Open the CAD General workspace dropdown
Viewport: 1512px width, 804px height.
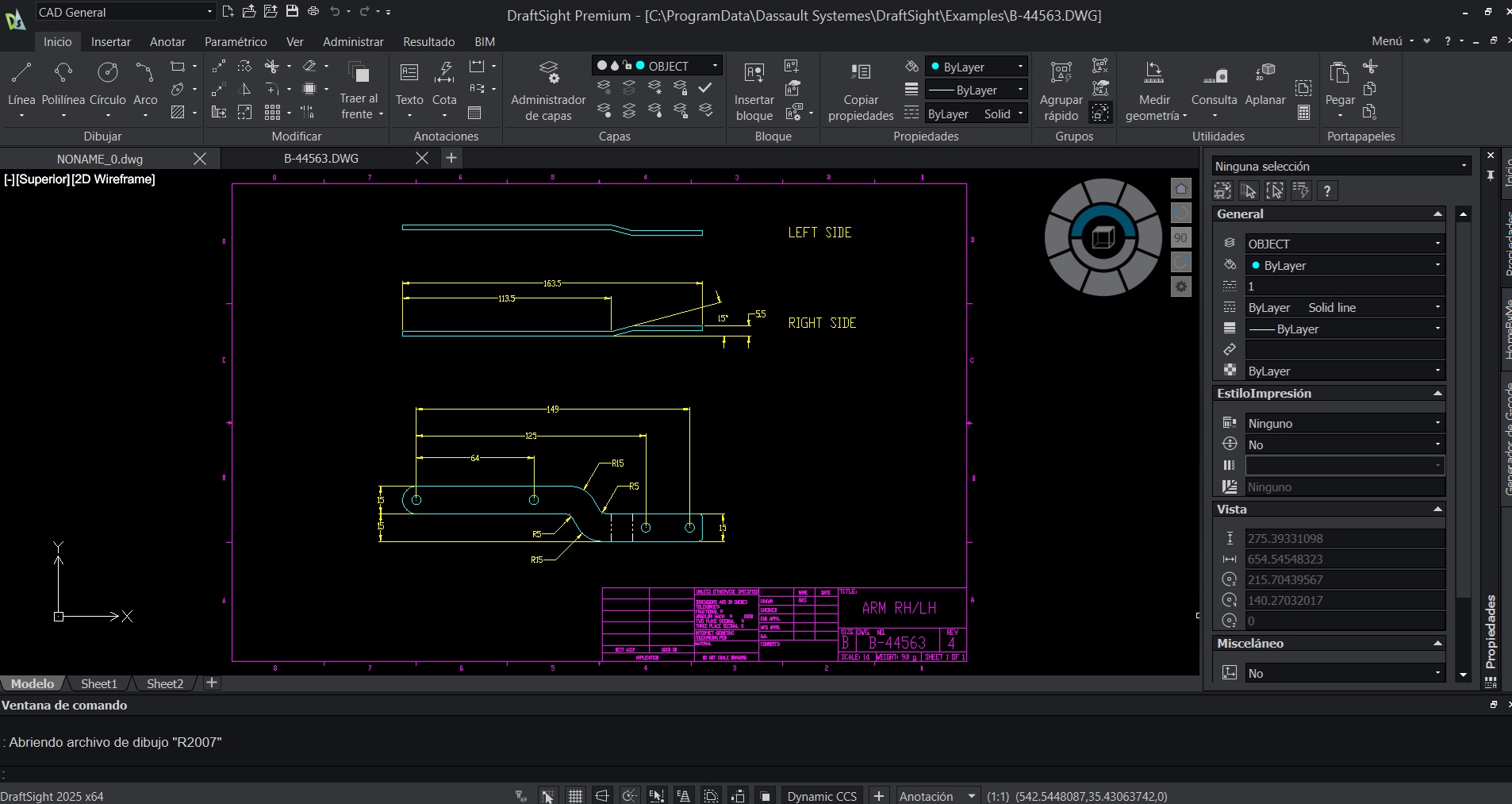pyautogui.click(x=209, y=12)
